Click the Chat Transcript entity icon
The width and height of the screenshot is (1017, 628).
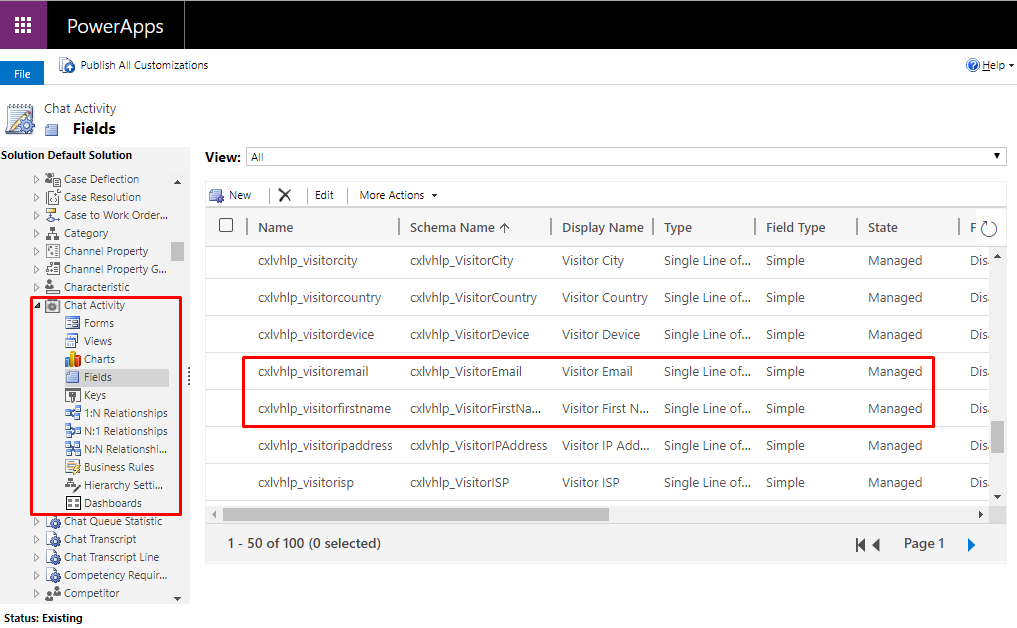(x=53, y=539)
